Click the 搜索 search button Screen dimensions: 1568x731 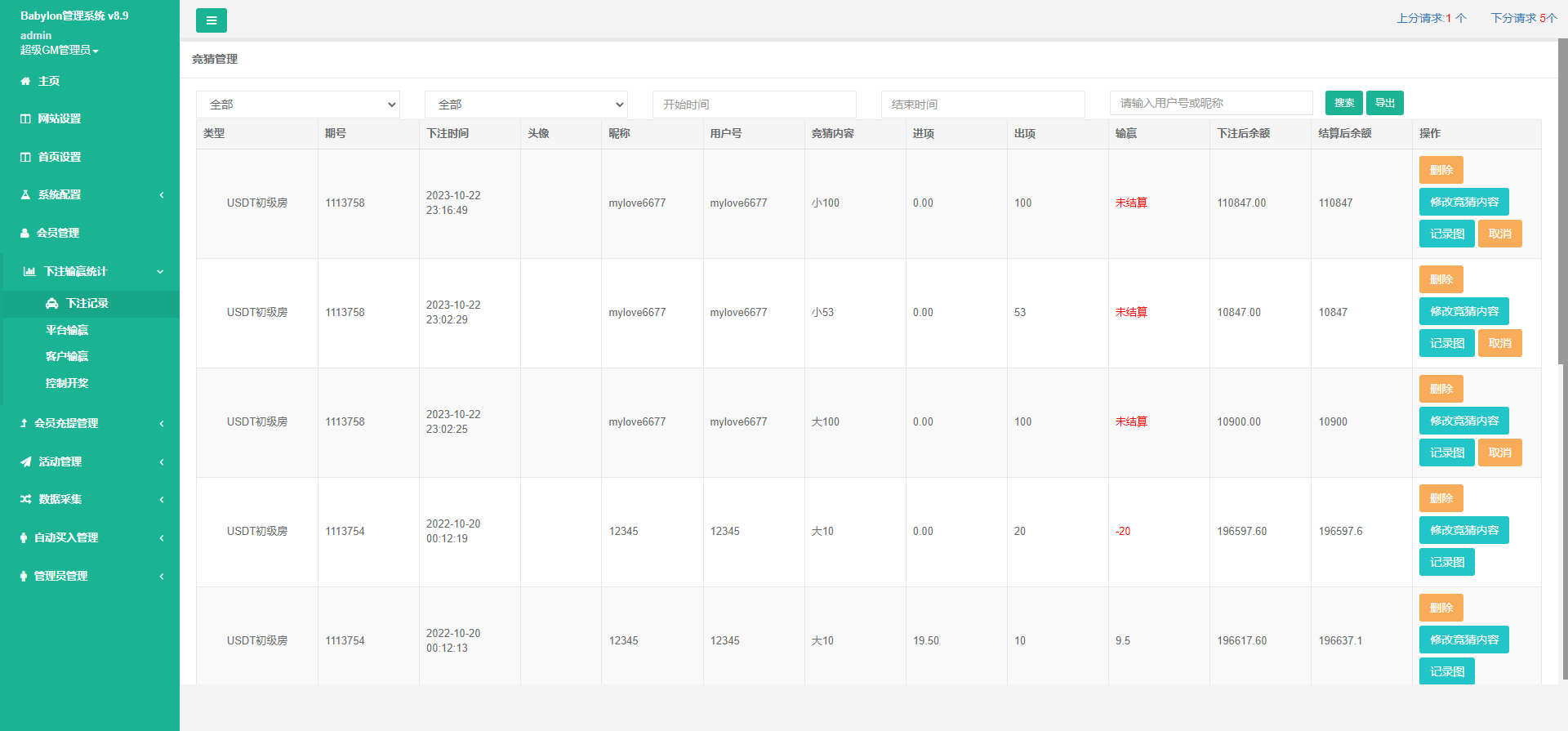coord(1343,103)
